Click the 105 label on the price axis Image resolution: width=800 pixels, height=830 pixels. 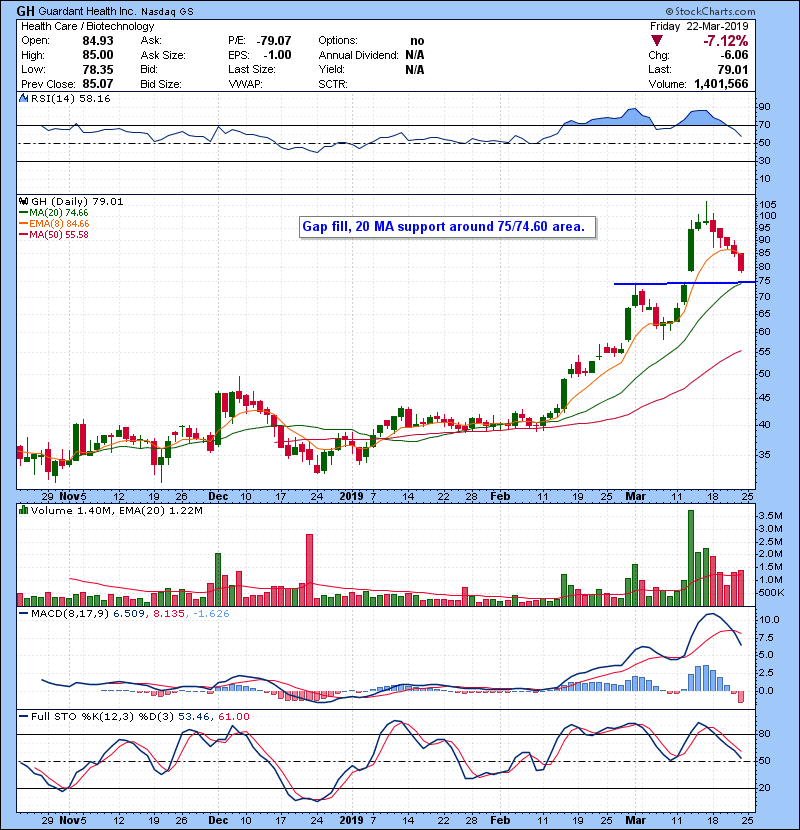768,204
